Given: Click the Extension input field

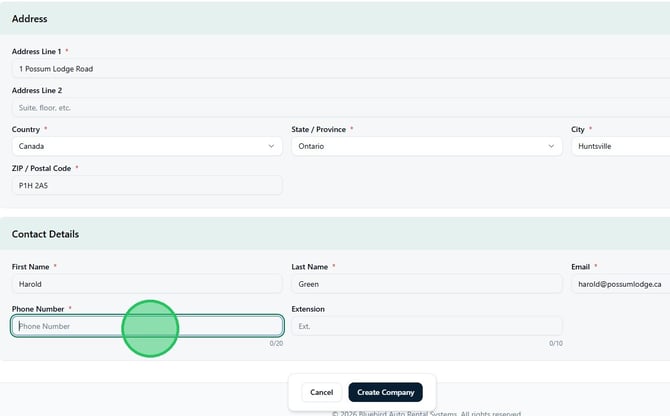Looking at the screenshot, I should [427, 326].
